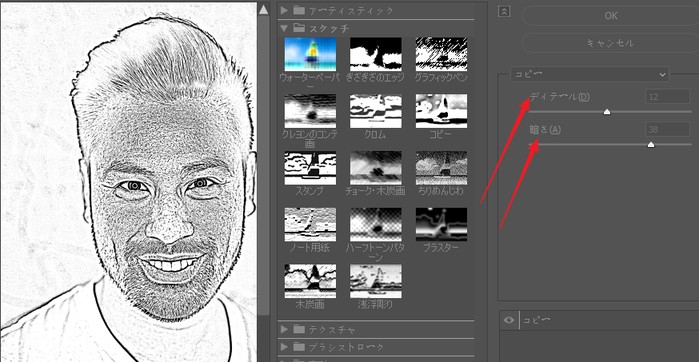Viewport: 699px width, 362px height.
Task: Toggle visibility of コピー effect layer
Action: click(x=509, y=320)
